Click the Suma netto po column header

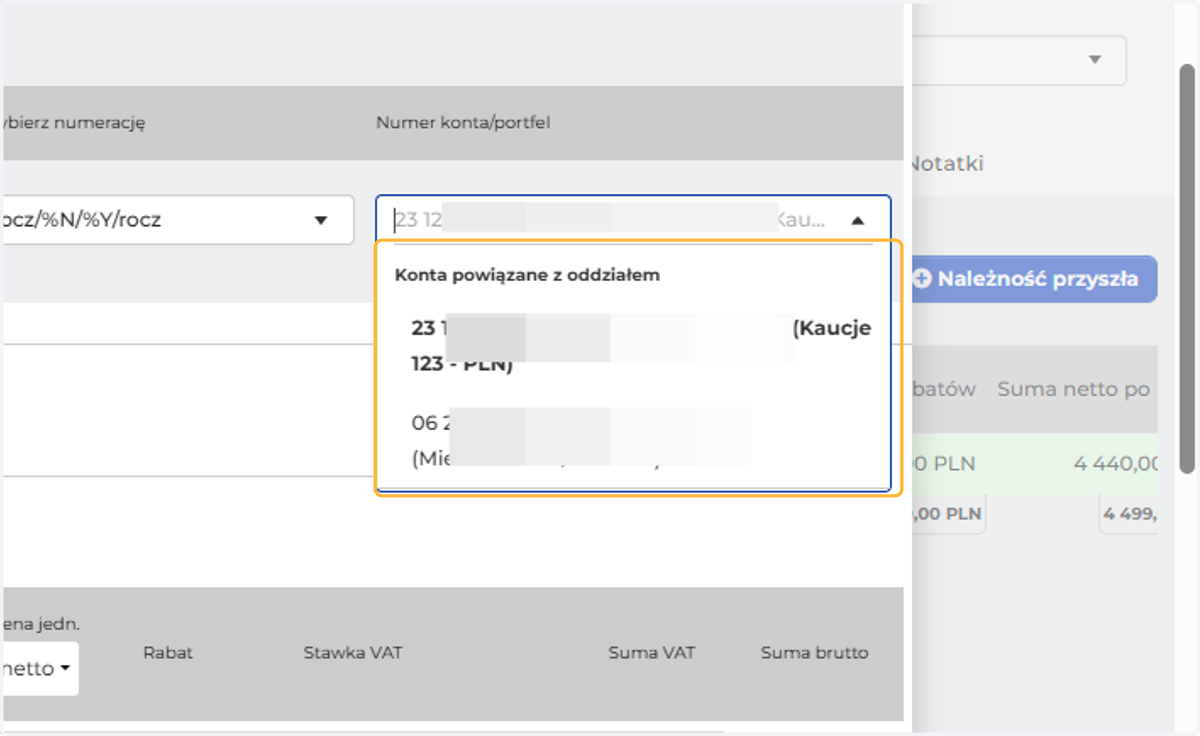pyautogui.click(x=1074, y=389)
